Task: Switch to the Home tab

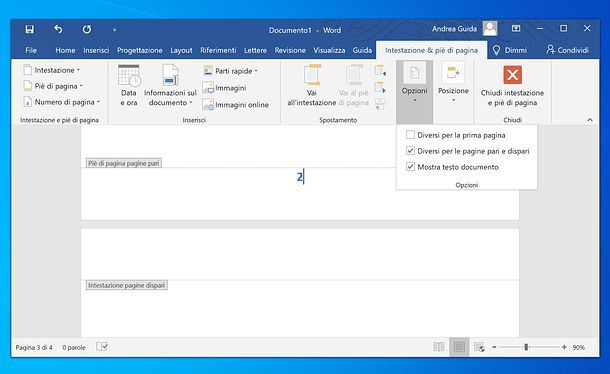Action: point(65,50)
